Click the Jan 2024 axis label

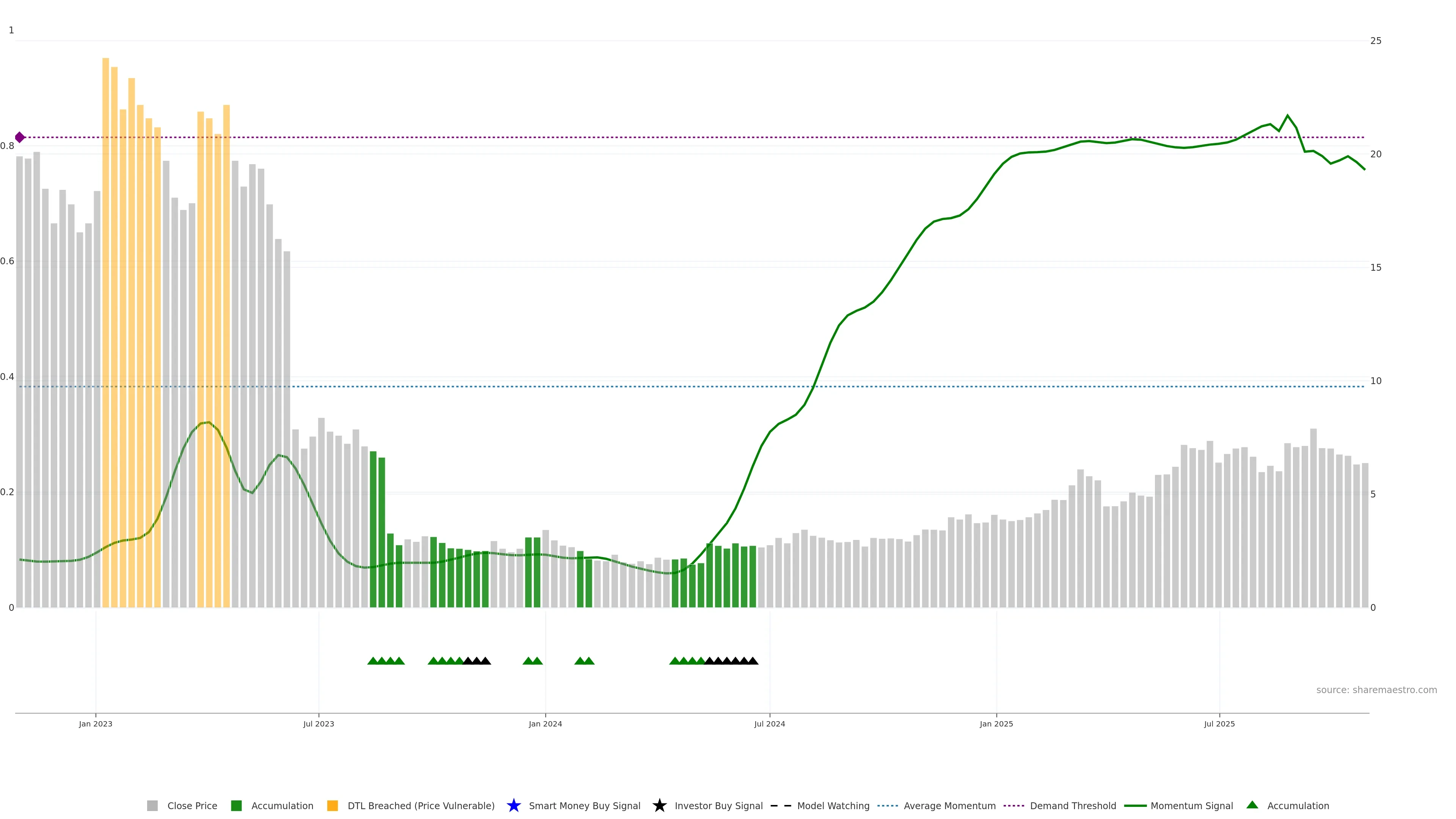coord(545,723)
